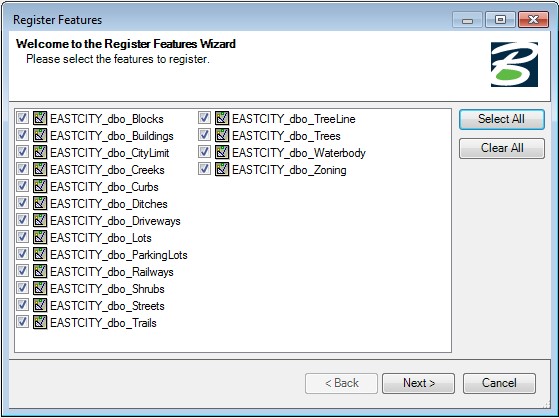Select the icon next to EASTCITY_dbo_Trails
The image size is (559, 418).
click(40, 322)
